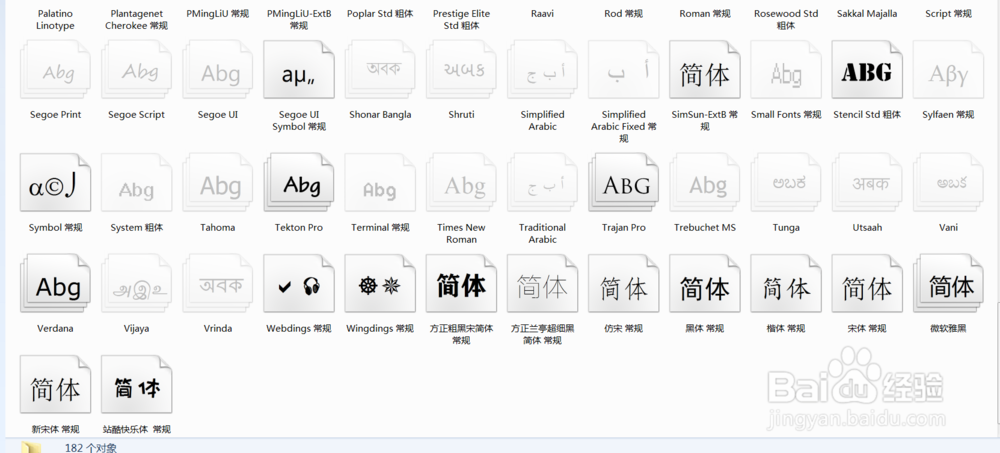
Task: Select the Tekton Pro font icon
Action: coord(299,182)
